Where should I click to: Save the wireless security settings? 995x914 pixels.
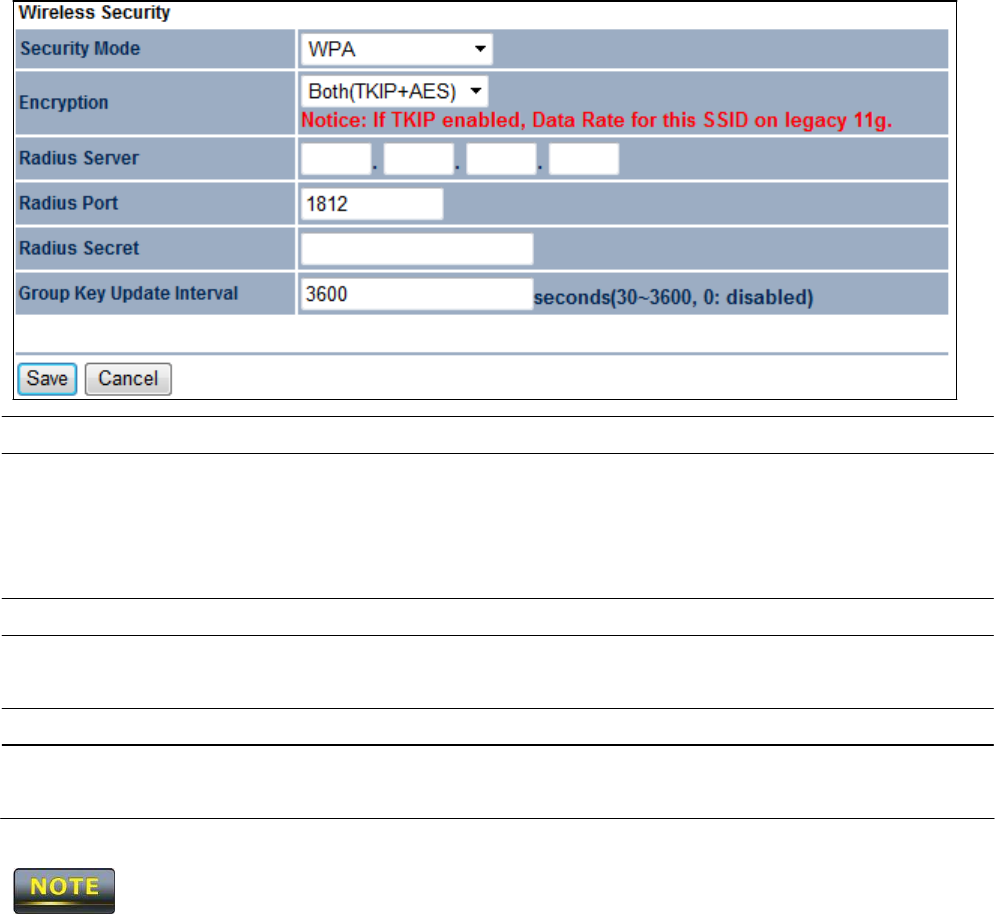(x=48, y=379)
